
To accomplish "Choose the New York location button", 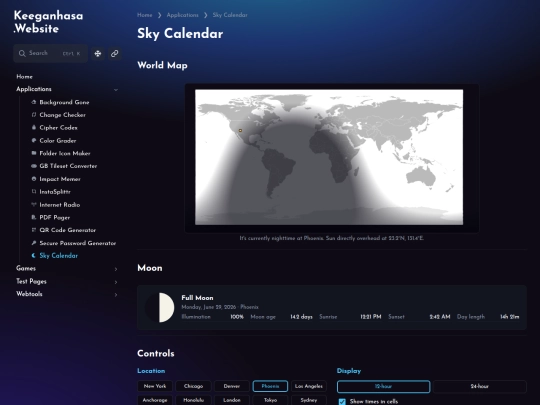I will click(x=155, y=386).
